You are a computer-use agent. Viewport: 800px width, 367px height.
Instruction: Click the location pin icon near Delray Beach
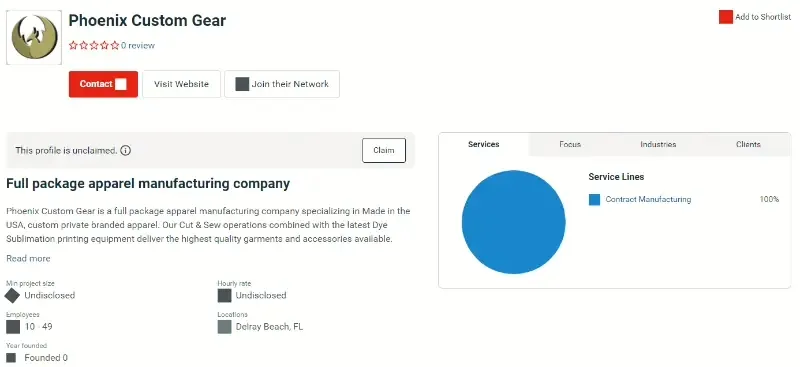(x=224, y=327)
